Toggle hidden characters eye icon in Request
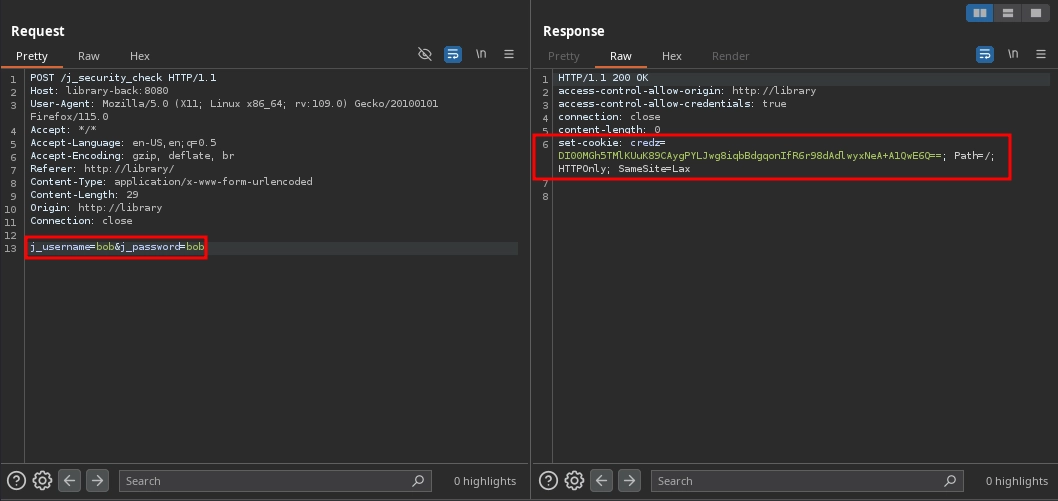Viewport: 1058px width, 501px height. coord(425,54)
